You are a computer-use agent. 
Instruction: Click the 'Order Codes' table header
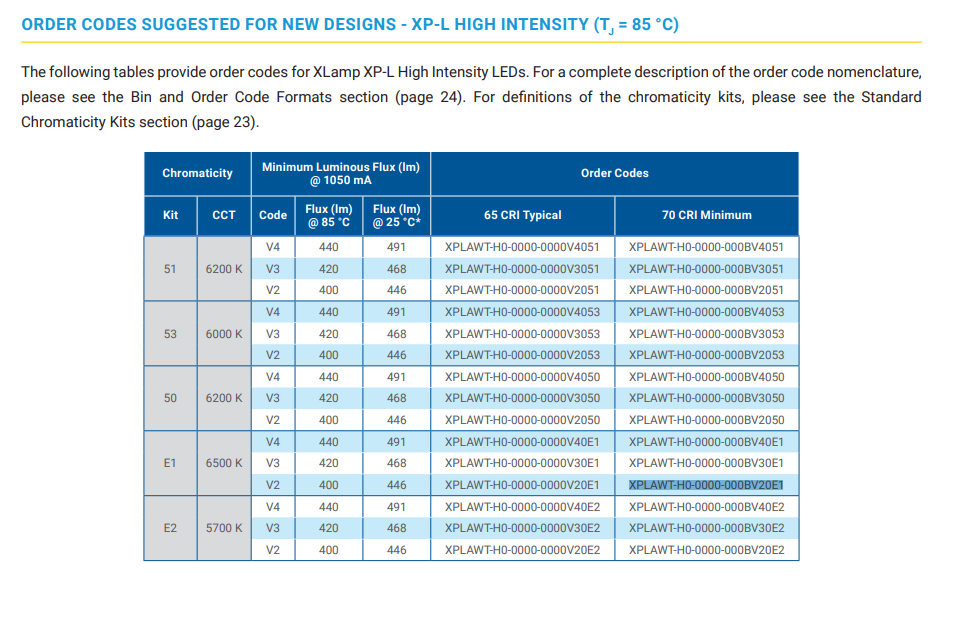click(x=615, y=173)
